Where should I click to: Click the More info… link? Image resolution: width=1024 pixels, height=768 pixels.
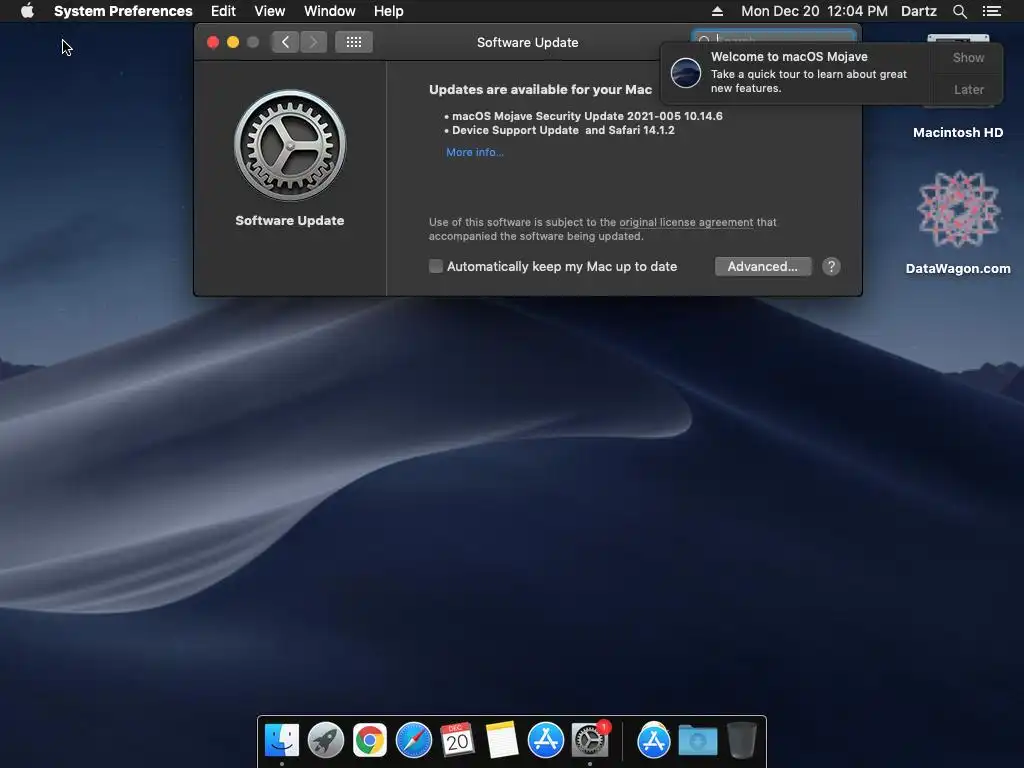[x=475, y=152]
